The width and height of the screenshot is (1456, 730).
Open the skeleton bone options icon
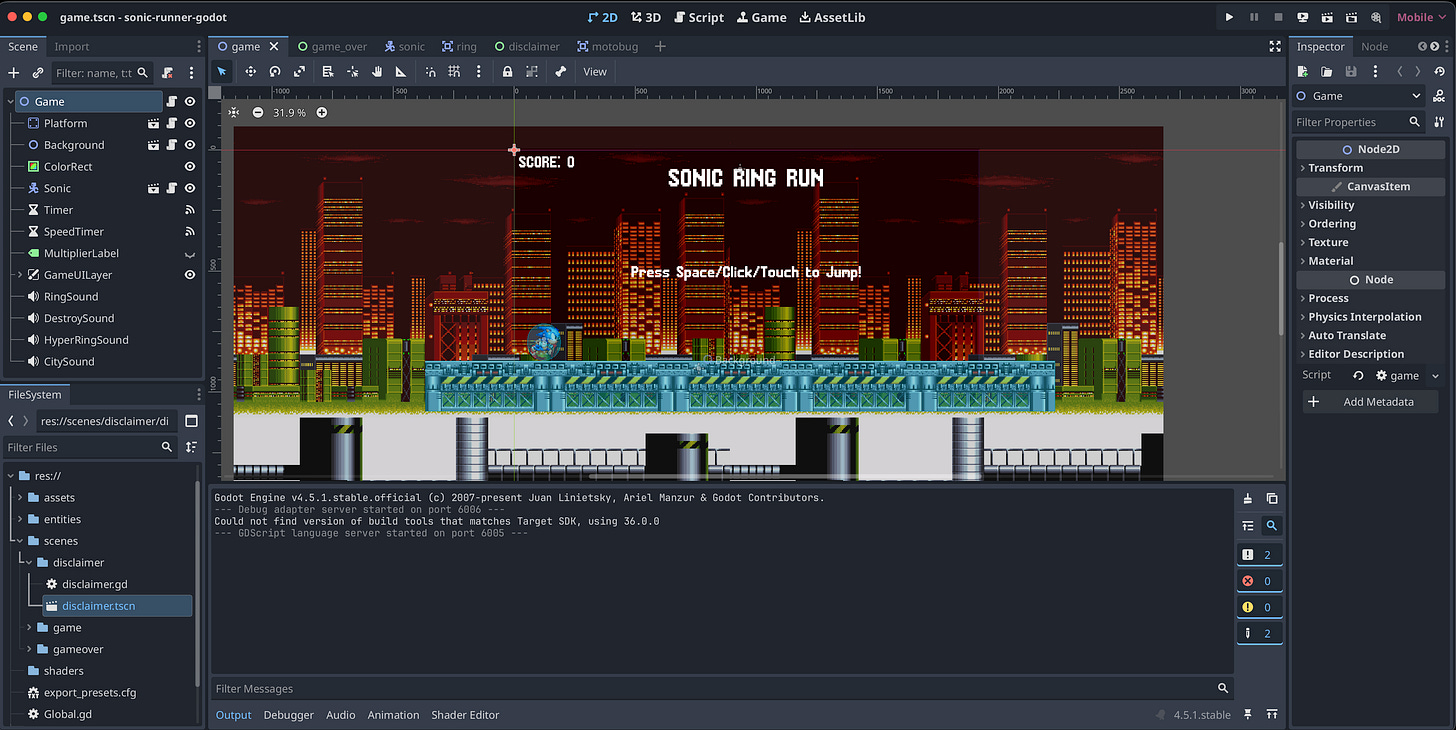coord(561,72)
